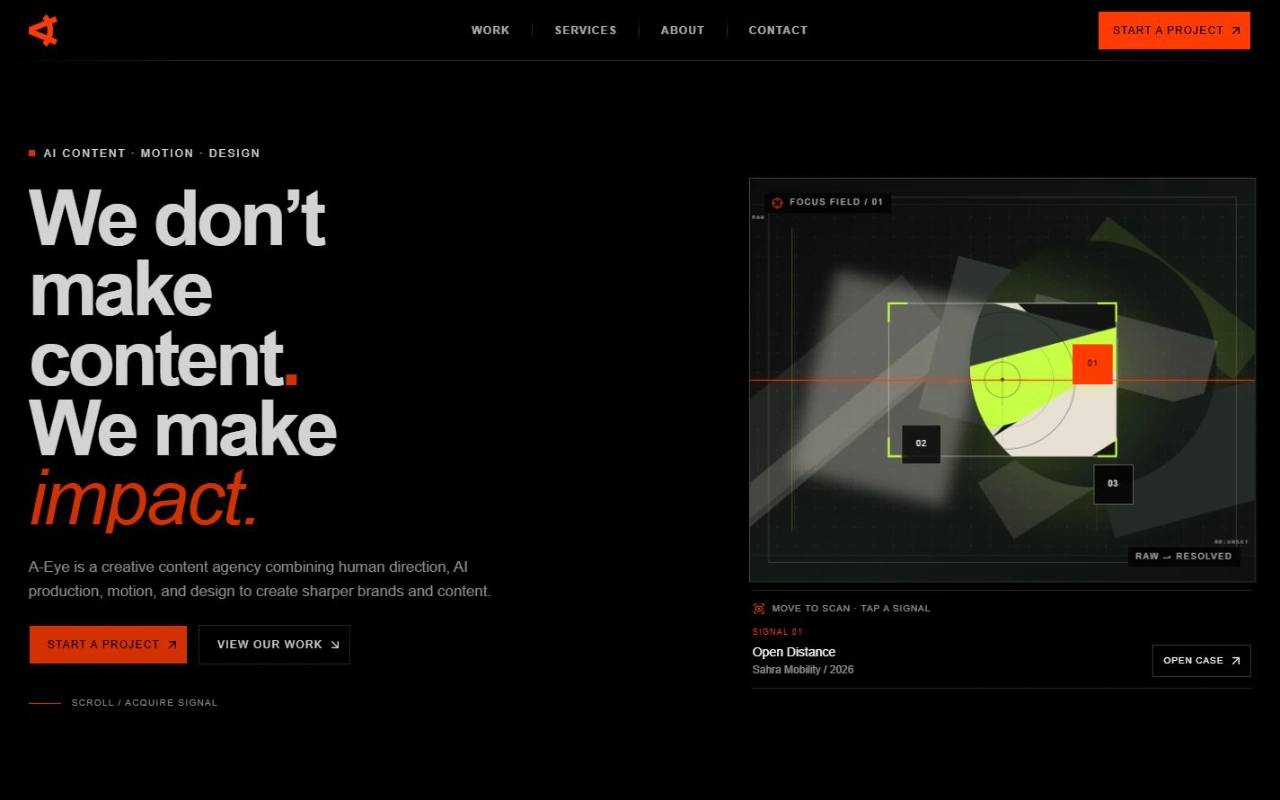This screenshot has width=1280, height=800.
Task: Select the orange 01 signal marker
Action: (x=1092, y=364)
